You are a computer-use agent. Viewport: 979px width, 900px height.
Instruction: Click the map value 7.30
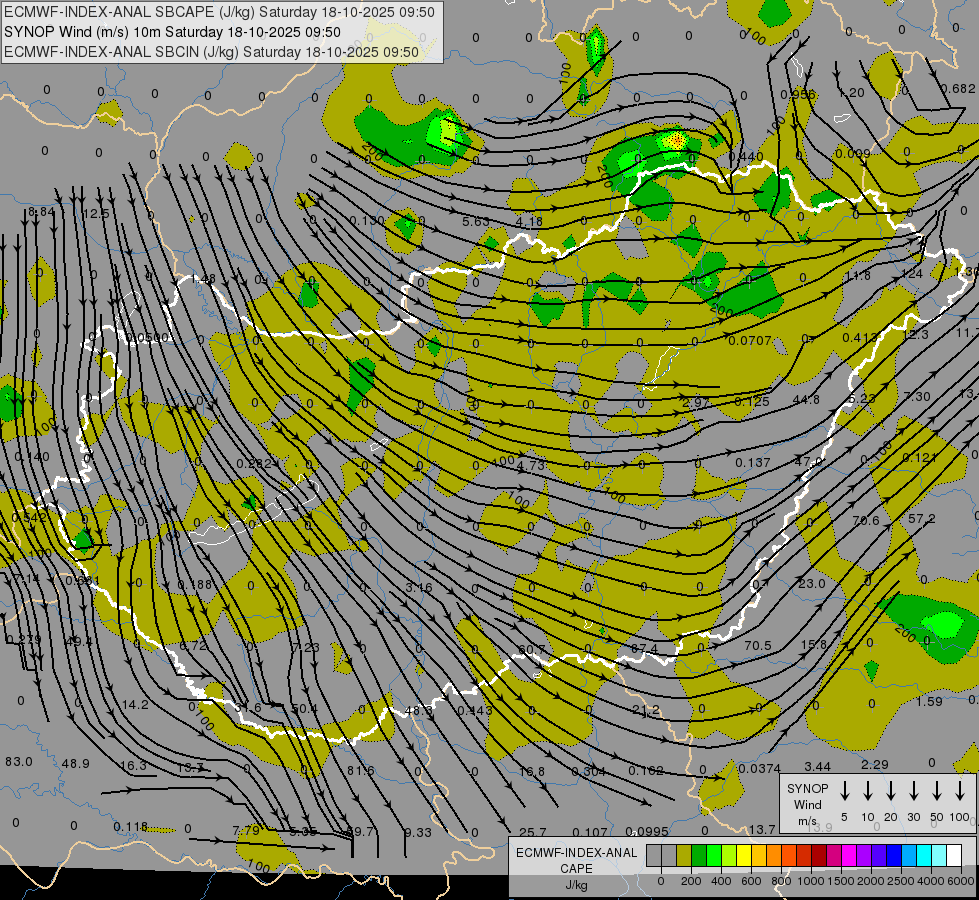pos(917,396)
